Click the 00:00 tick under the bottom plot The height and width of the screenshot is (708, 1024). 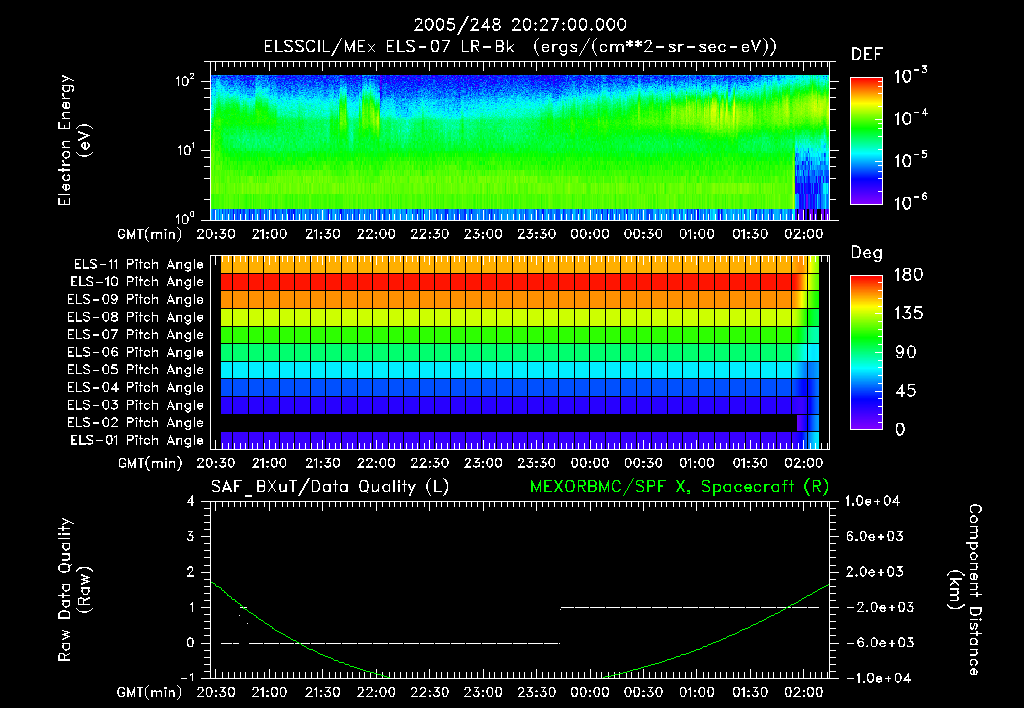click(x=589, y=692)
